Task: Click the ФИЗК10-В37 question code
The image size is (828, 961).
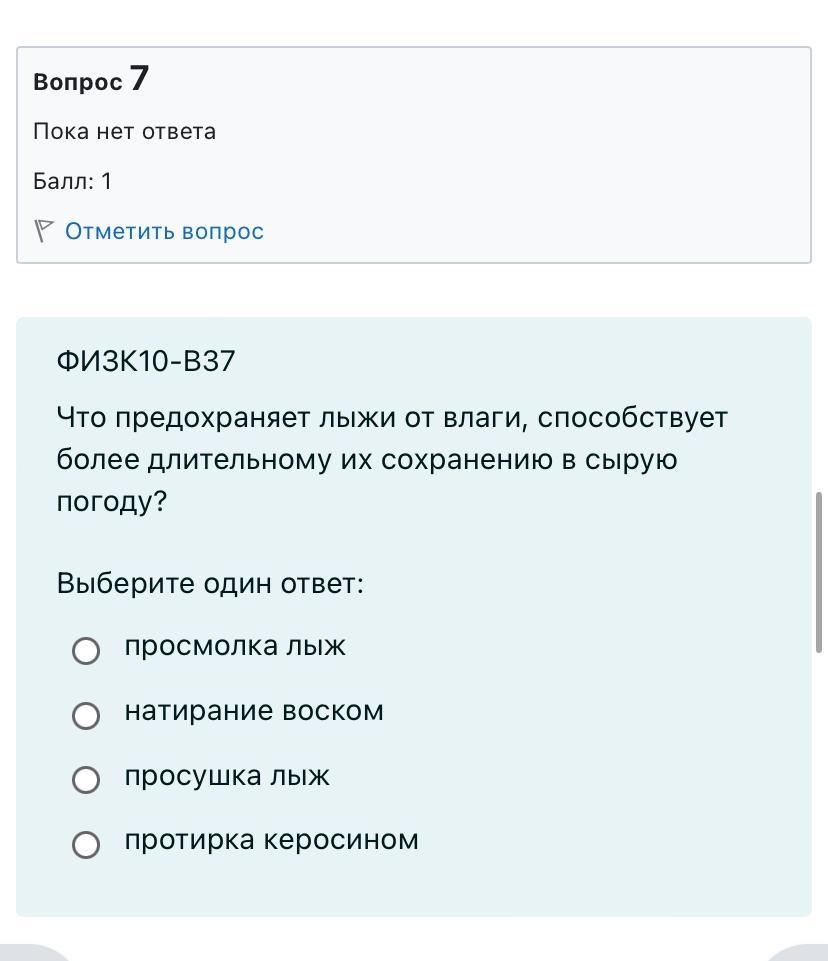Action: coord(146,361)
